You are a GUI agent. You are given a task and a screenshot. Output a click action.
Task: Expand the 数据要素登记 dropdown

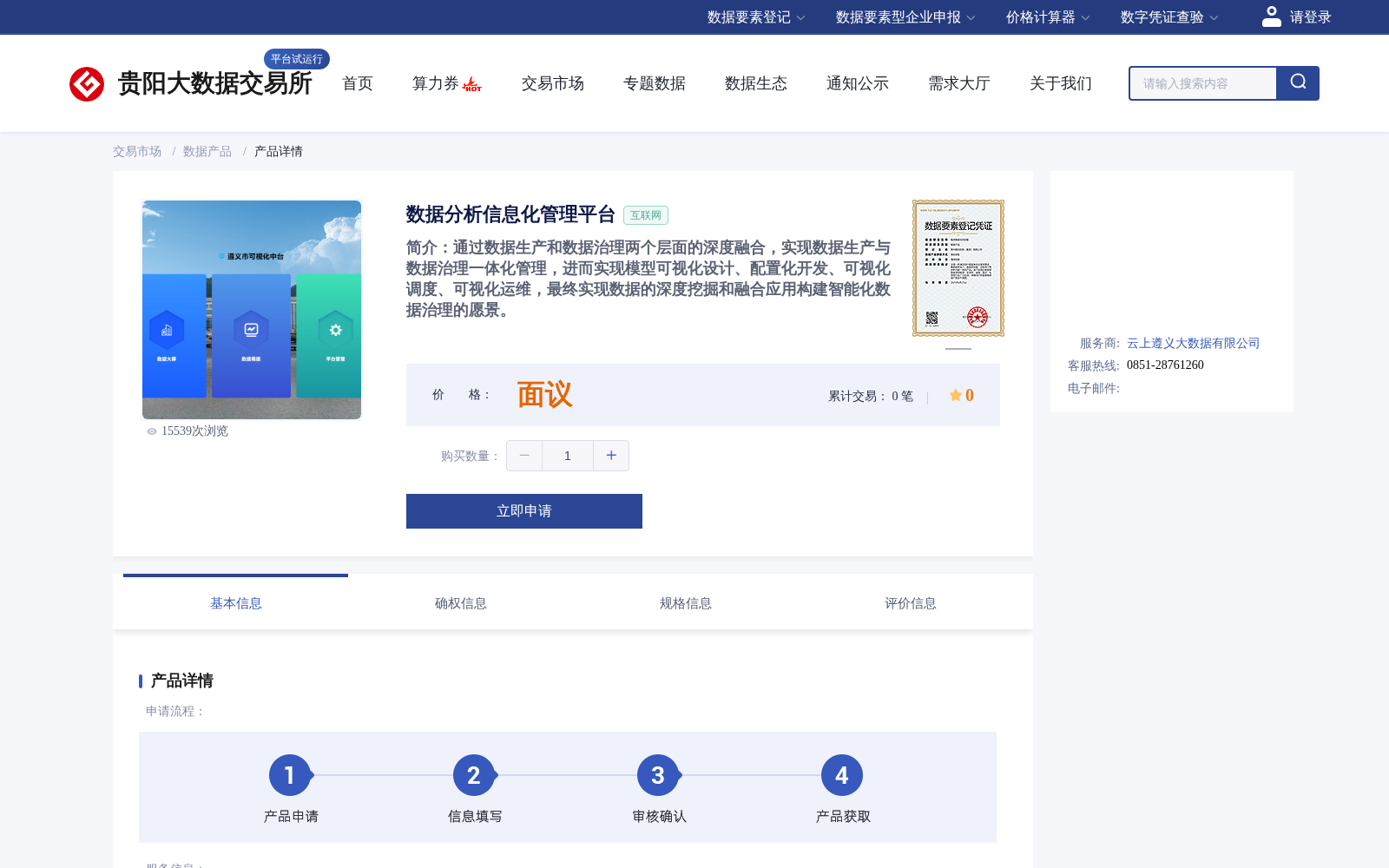tap(756, 17)
